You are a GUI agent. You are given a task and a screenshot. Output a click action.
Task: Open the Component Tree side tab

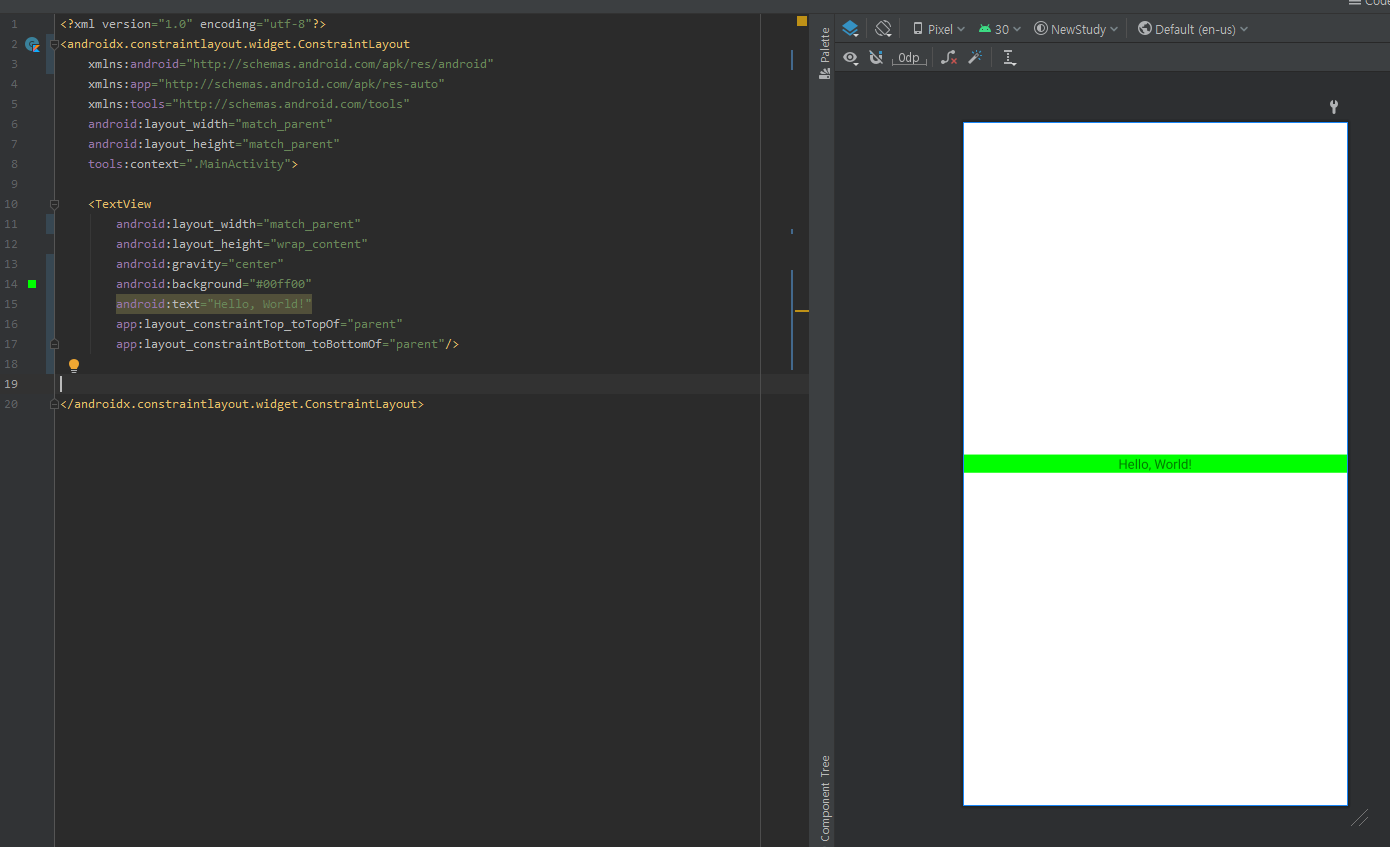pyautogui.click(x=825, y=797)
